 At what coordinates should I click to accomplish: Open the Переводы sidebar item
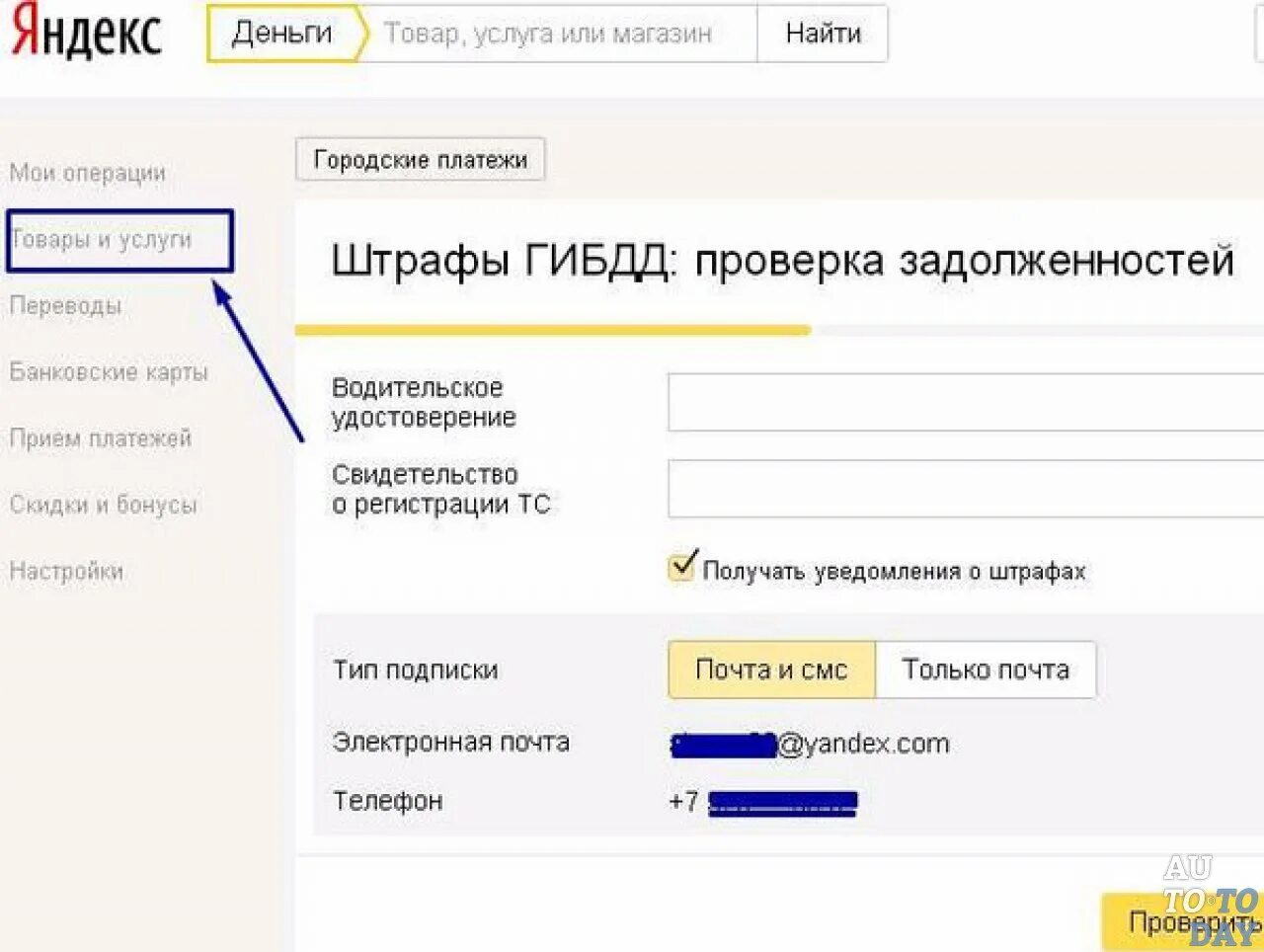point(65,306)
